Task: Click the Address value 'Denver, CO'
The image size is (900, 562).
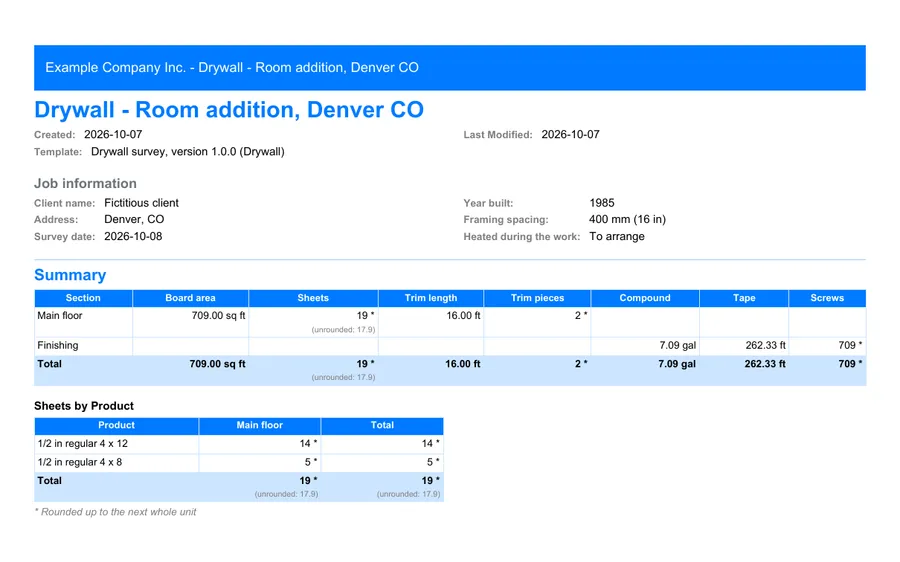Action: 134,219
